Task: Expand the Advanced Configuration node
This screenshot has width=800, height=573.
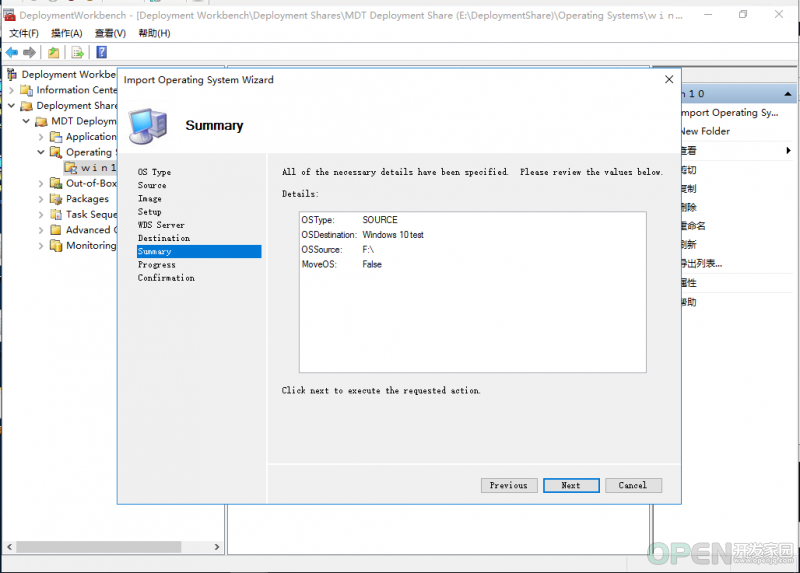Action: (41, 230)
